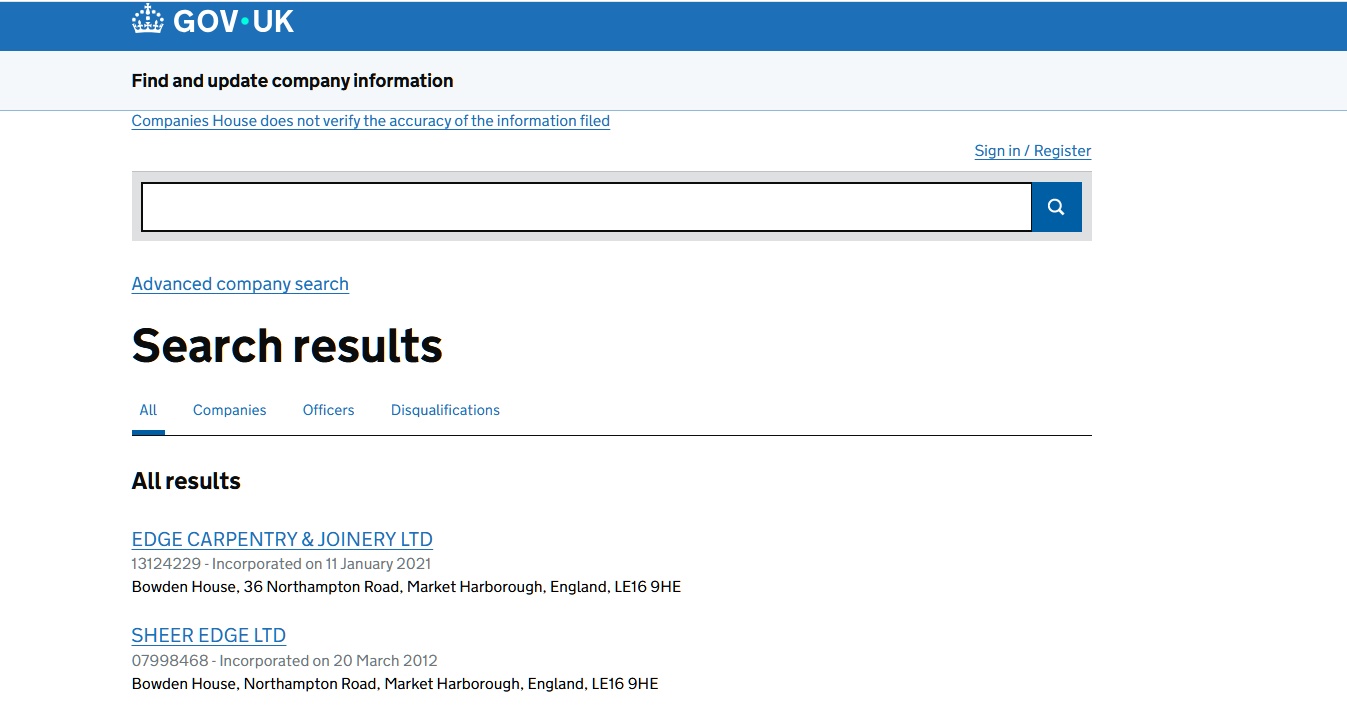
Task: Switch to the Companies tab
Action: click(x=229, y=410)
